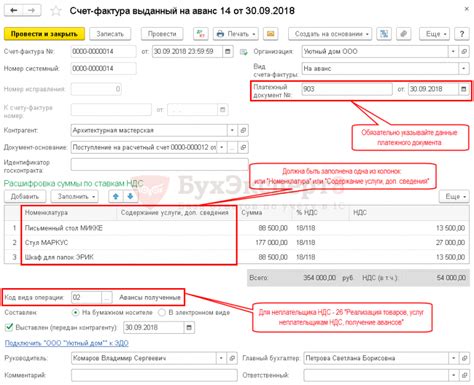Click Код вида операции field 02
Screen dimensions: 474x385
tap(86, 297)
